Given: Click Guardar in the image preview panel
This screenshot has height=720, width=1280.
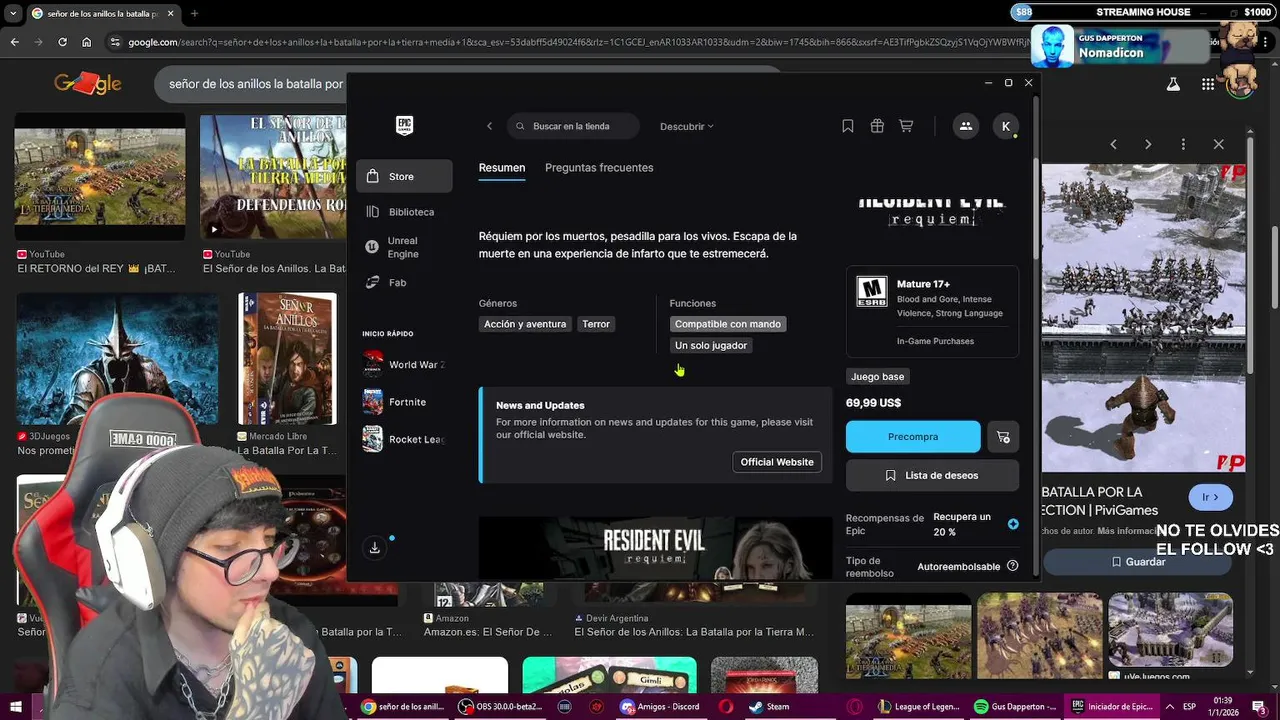Looking at the screenshot, I should pyautogui.click(x=1138, y=562).
